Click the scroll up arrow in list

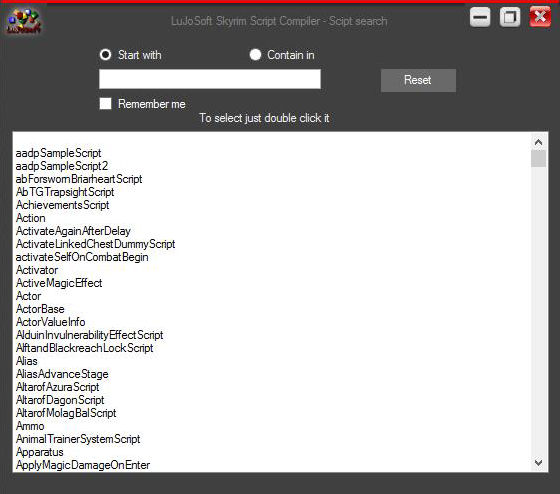pyautogui.click(x=539, y=143)
